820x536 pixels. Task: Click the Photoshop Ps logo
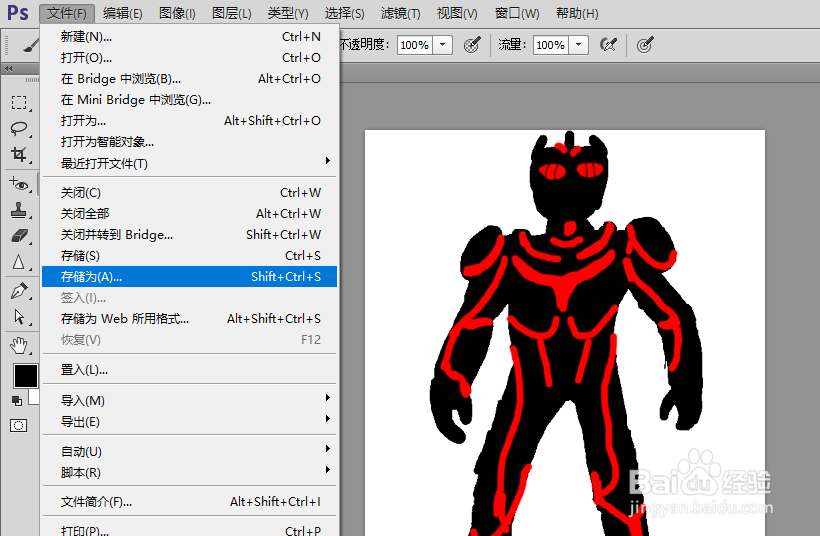click(17, 12)
